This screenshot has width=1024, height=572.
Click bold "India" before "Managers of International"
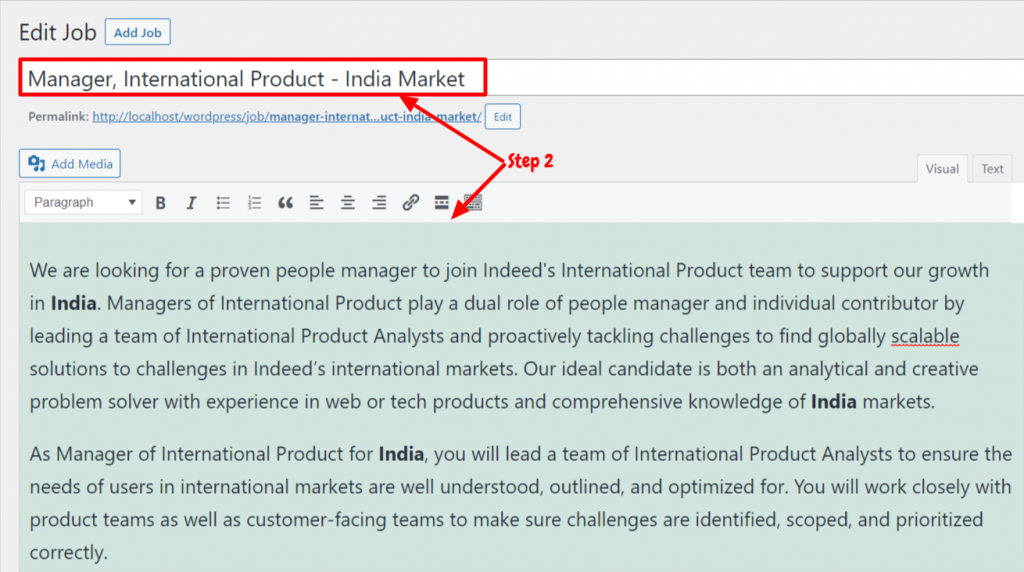tap(74, 303)
